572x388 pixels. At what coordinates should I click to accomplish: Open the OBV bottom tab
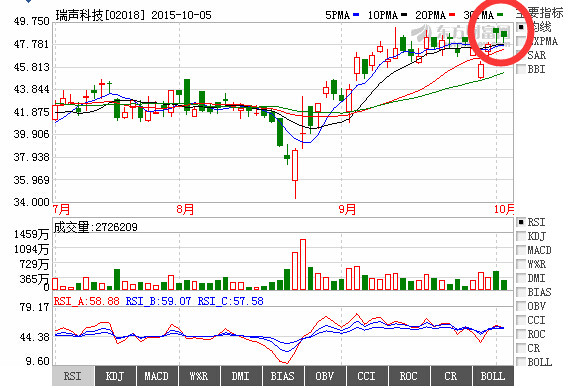(325, 376)
